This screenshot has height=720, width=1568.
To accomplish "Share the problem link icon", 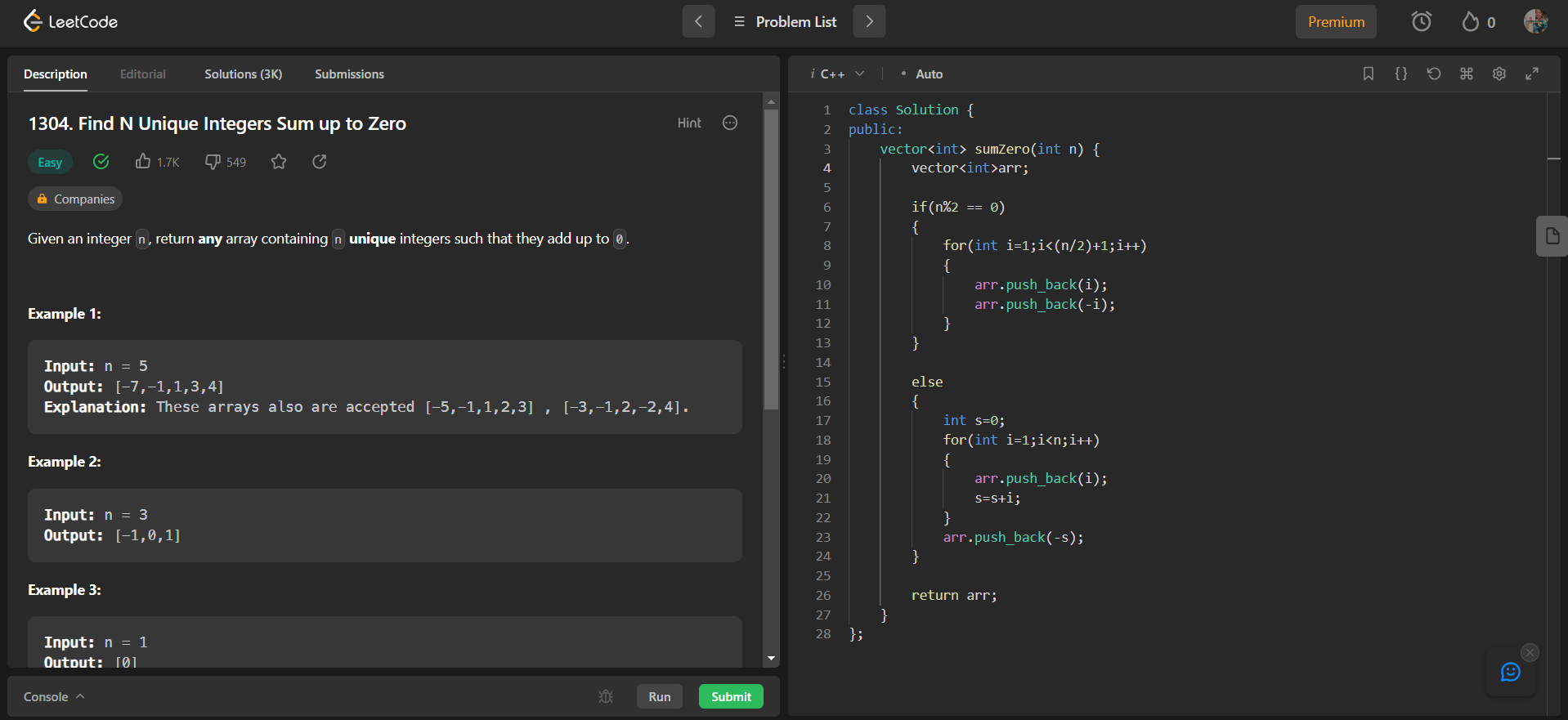I will pos(320,162).
